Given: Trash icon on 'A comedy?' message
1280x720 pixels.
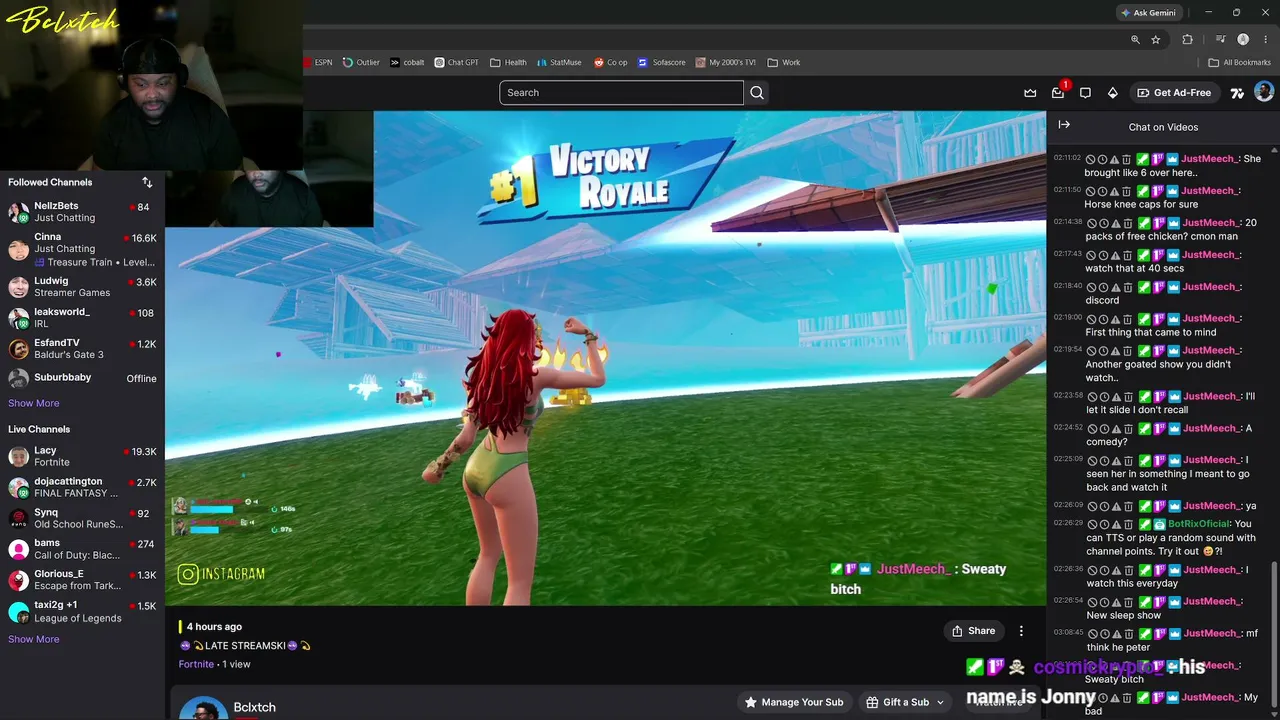Looking at the screenshot, I should (x=1127, y=428).
